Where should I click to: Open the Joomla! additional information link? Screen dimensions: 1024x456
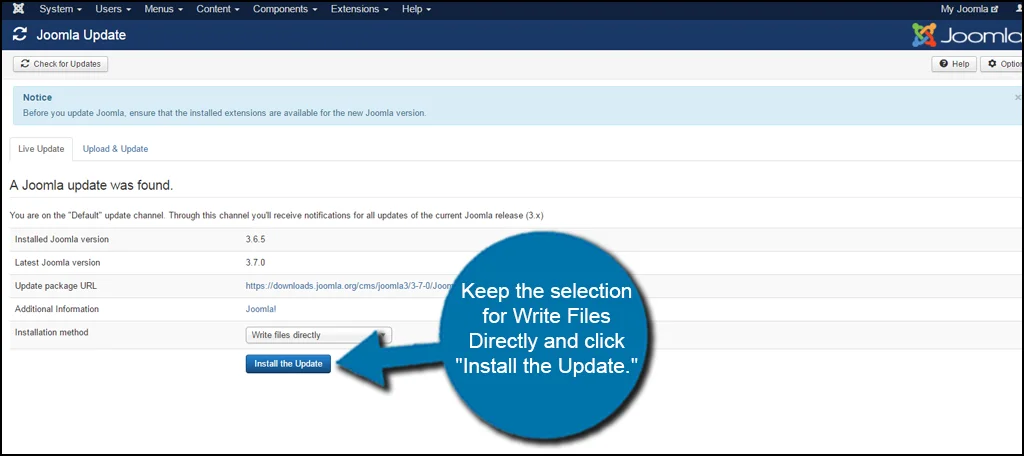coord(261,309)
